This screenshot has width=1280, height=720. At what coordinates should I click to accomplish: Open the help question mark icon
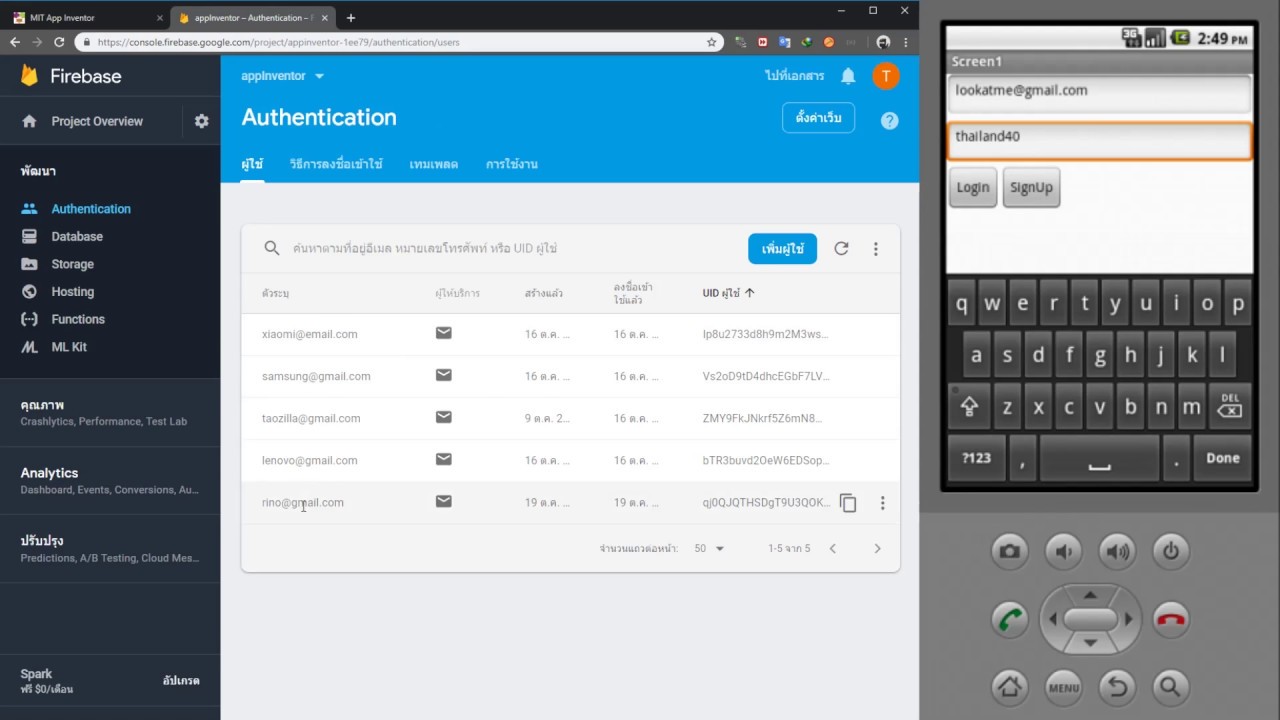(x=890, y=121)
